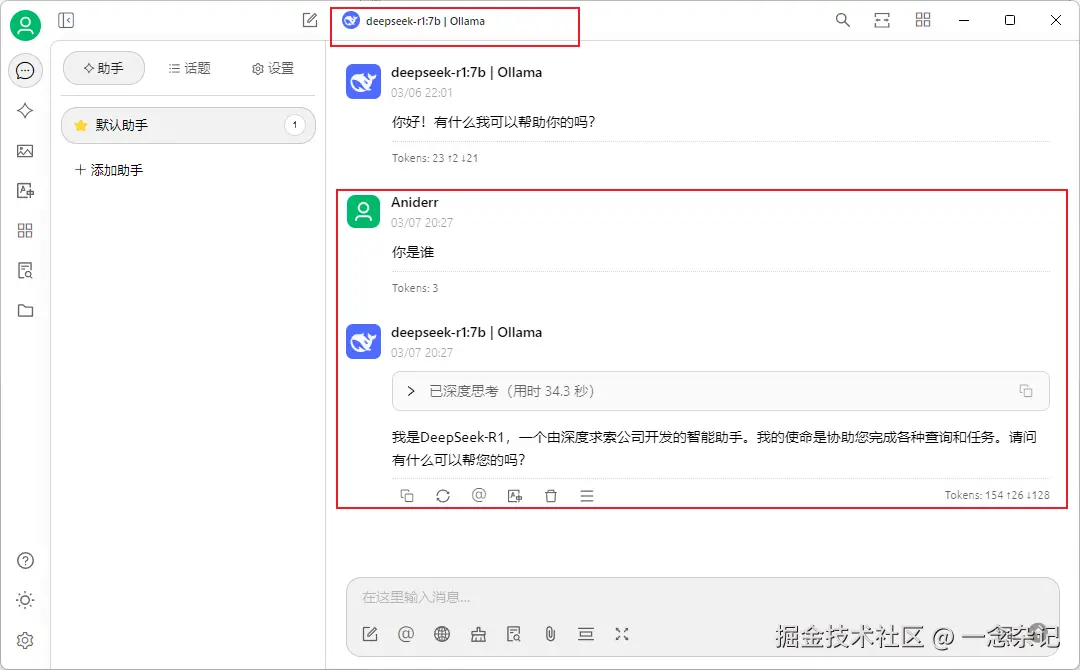Click the topic count badge on 默认助手
This screenshot has height=670, width=1080.
coord(295,125)
